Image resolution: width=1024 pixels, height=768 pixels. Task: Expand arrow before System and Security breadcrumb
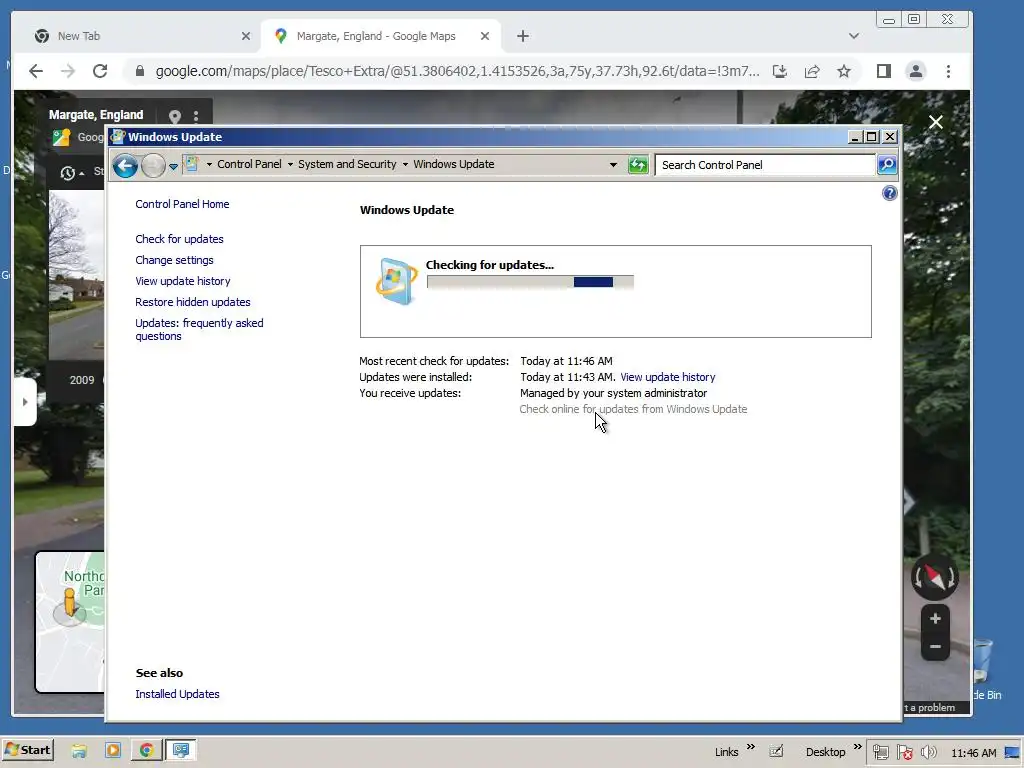(290, 165)
